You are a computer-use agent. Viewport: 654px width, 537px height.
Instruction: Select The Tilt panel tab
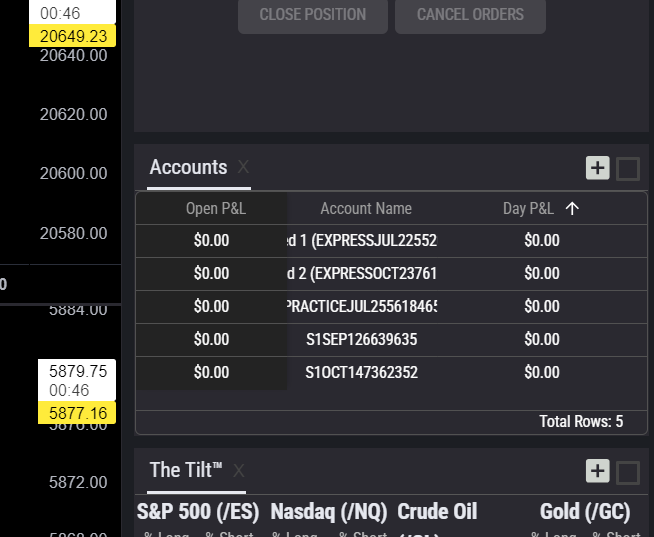[186, 470]
